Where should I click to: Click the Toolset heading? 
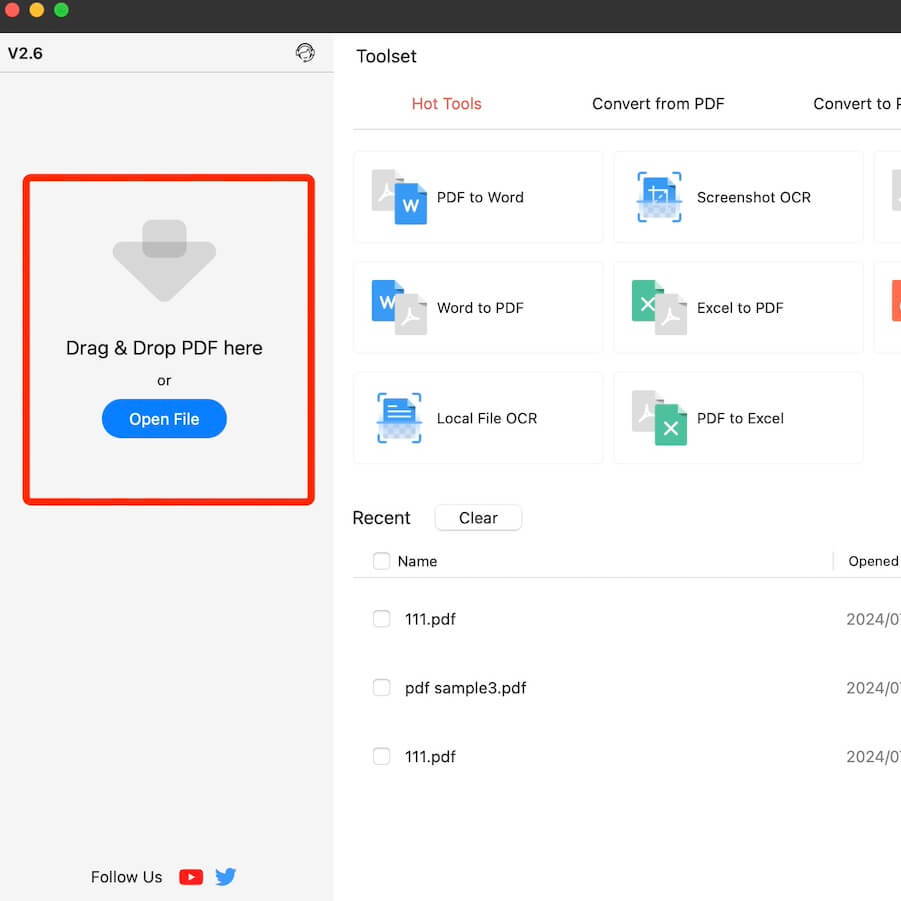pyautogui.click(x=386, y=56)
